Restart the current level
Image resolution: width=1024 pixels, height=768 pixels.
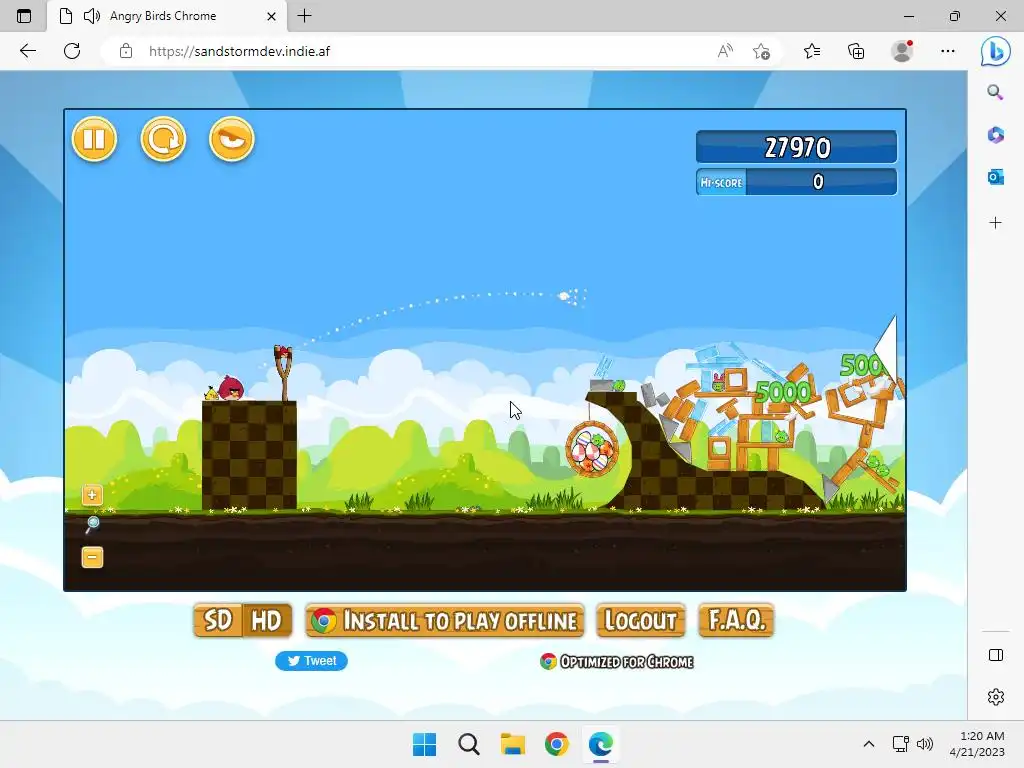(x=163, y=139)
